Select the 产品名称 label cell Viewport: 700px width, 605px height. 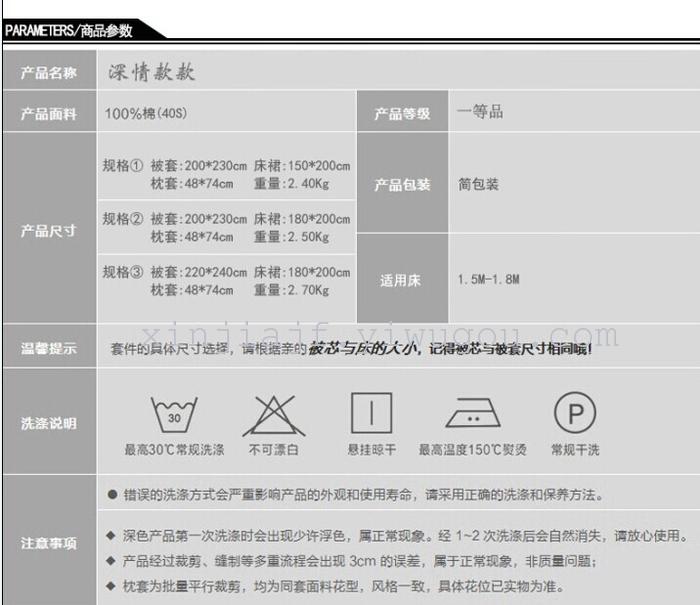(49, 73)
